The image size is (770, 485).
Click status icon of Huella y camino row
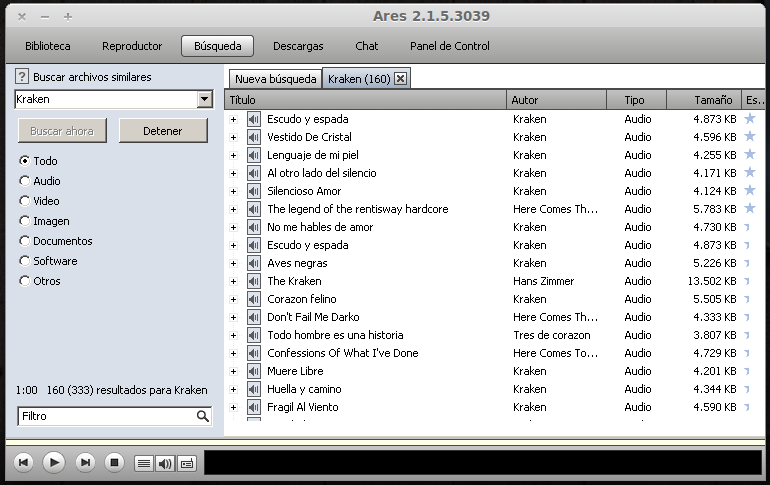747,389
